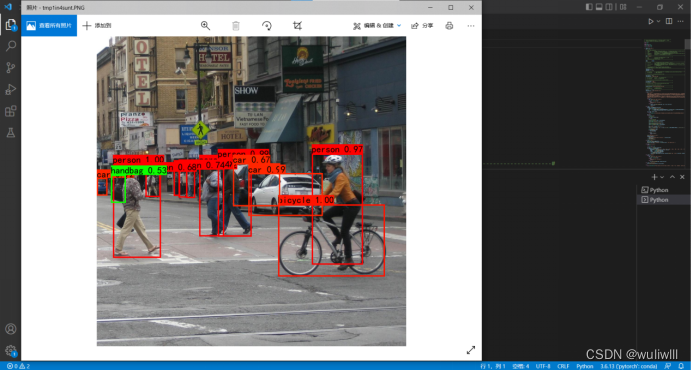Toggle VS Code bottom panel layout
The image size is (694, 370).
point(599,7)
